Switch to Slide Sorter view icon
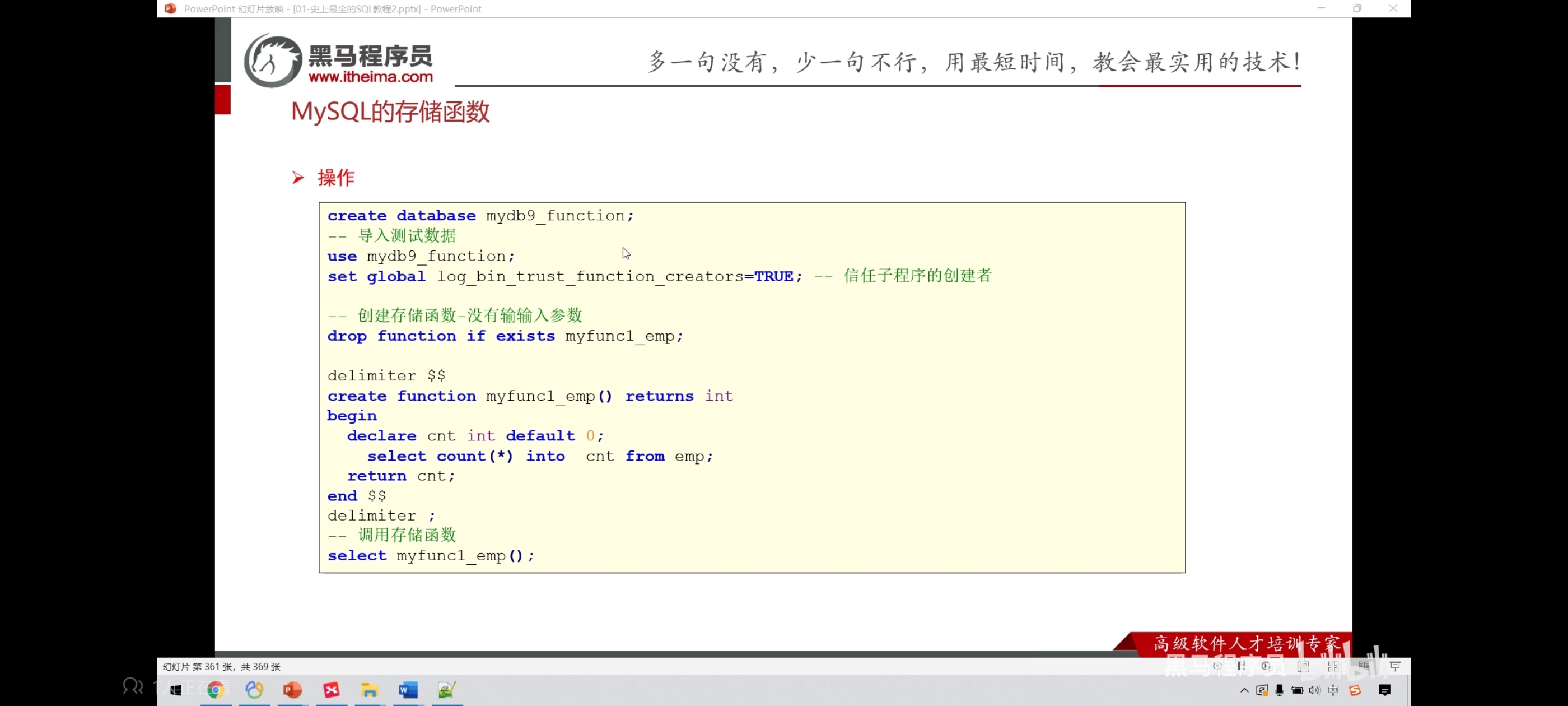 1333,666
